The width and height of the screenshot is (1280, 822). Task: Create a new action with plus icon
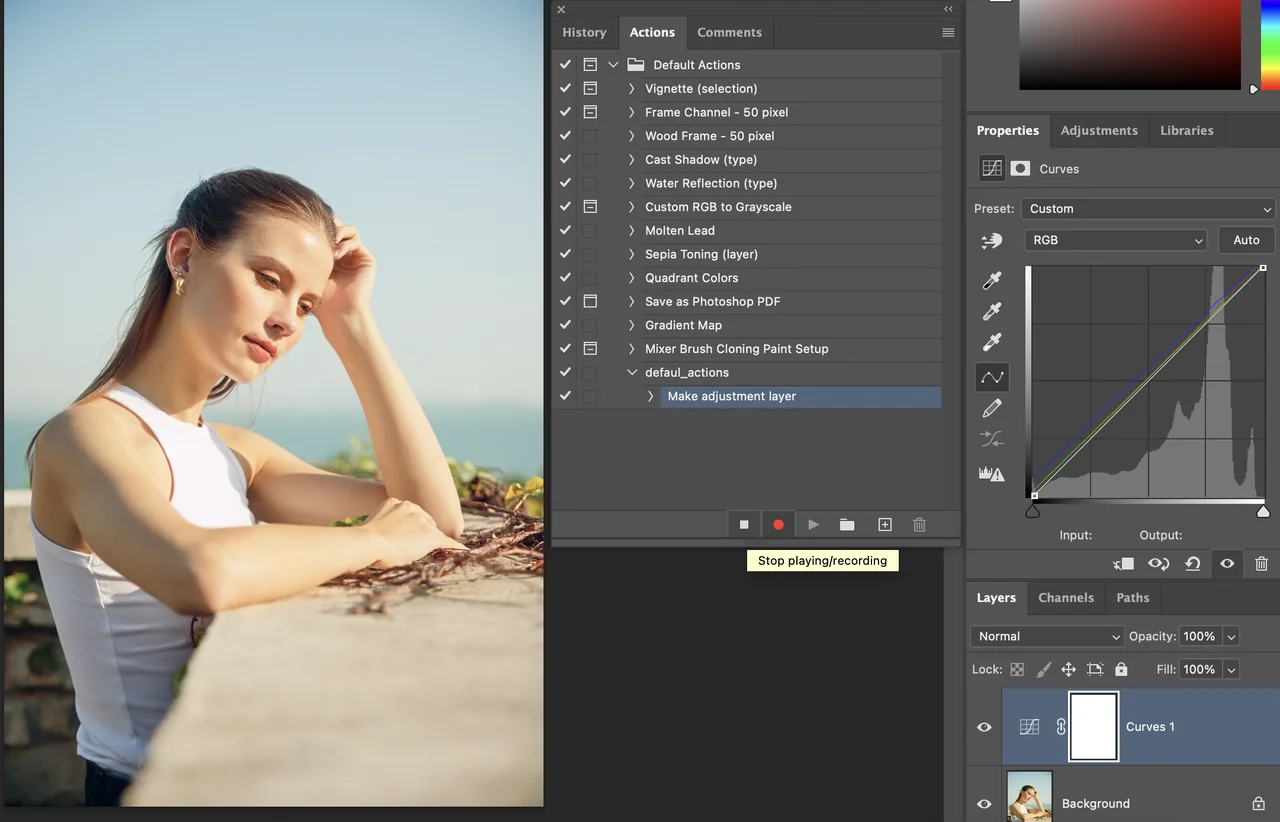pyautogui.click(x=884, y=524)
